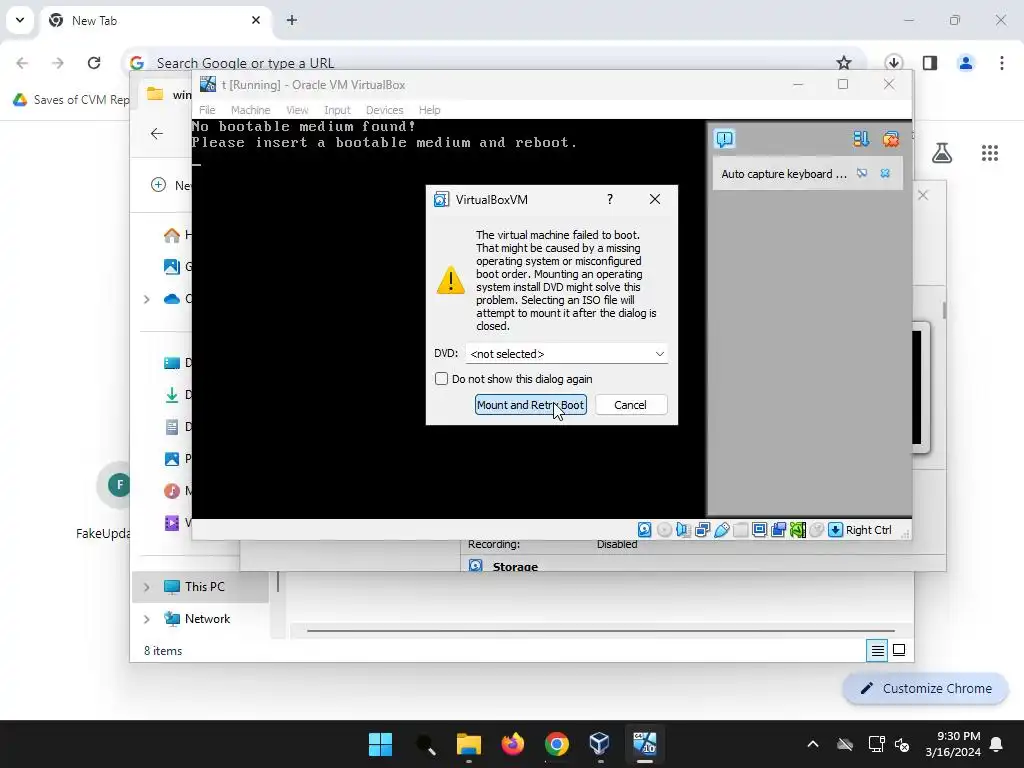
Task: Open Firefox from the taskbar
Action: pyautogui.click(x=513, y=744)
